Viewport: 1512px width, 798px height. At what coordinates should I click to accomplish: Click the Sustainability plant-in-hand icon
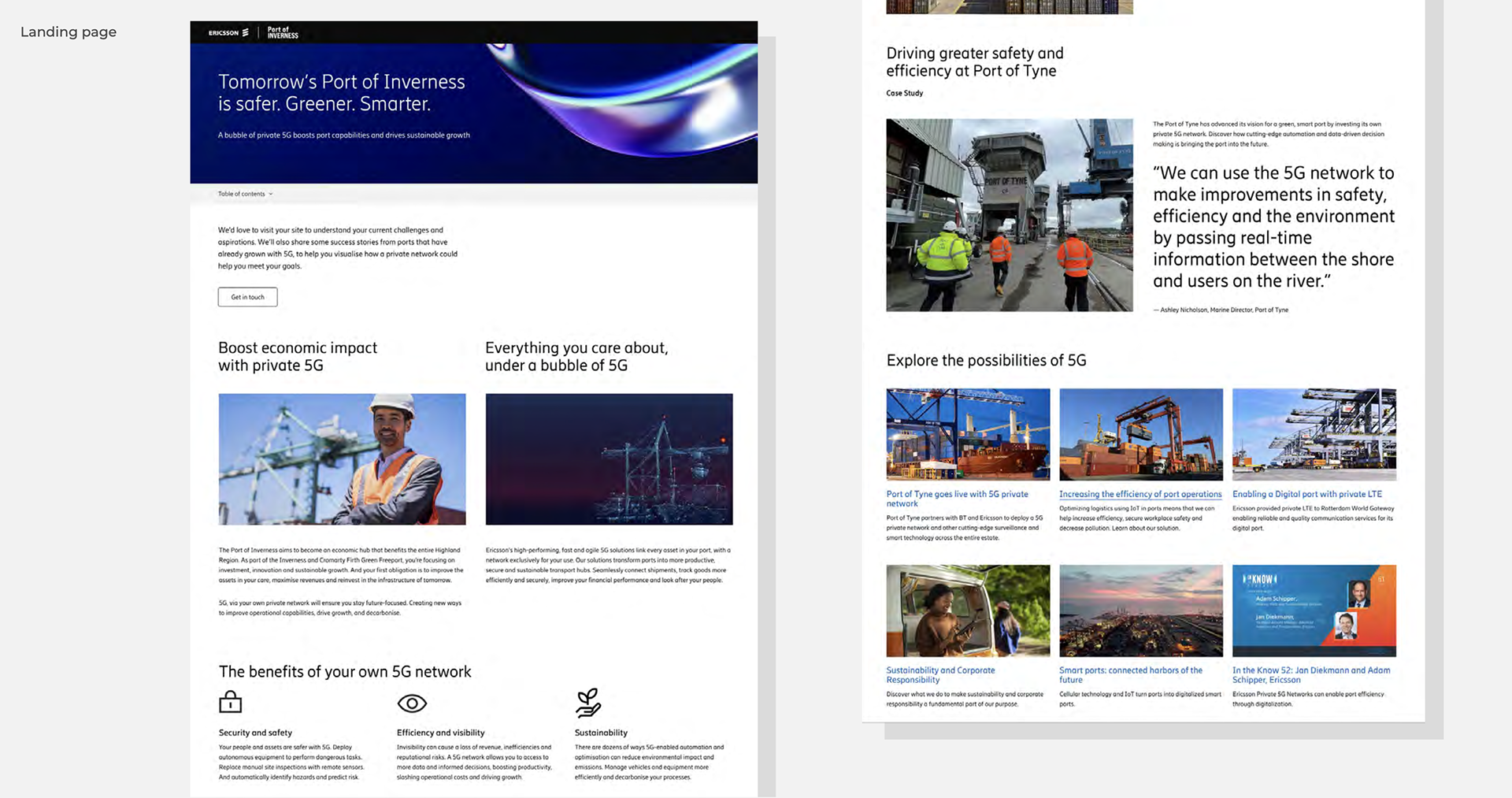coord(588,703)
